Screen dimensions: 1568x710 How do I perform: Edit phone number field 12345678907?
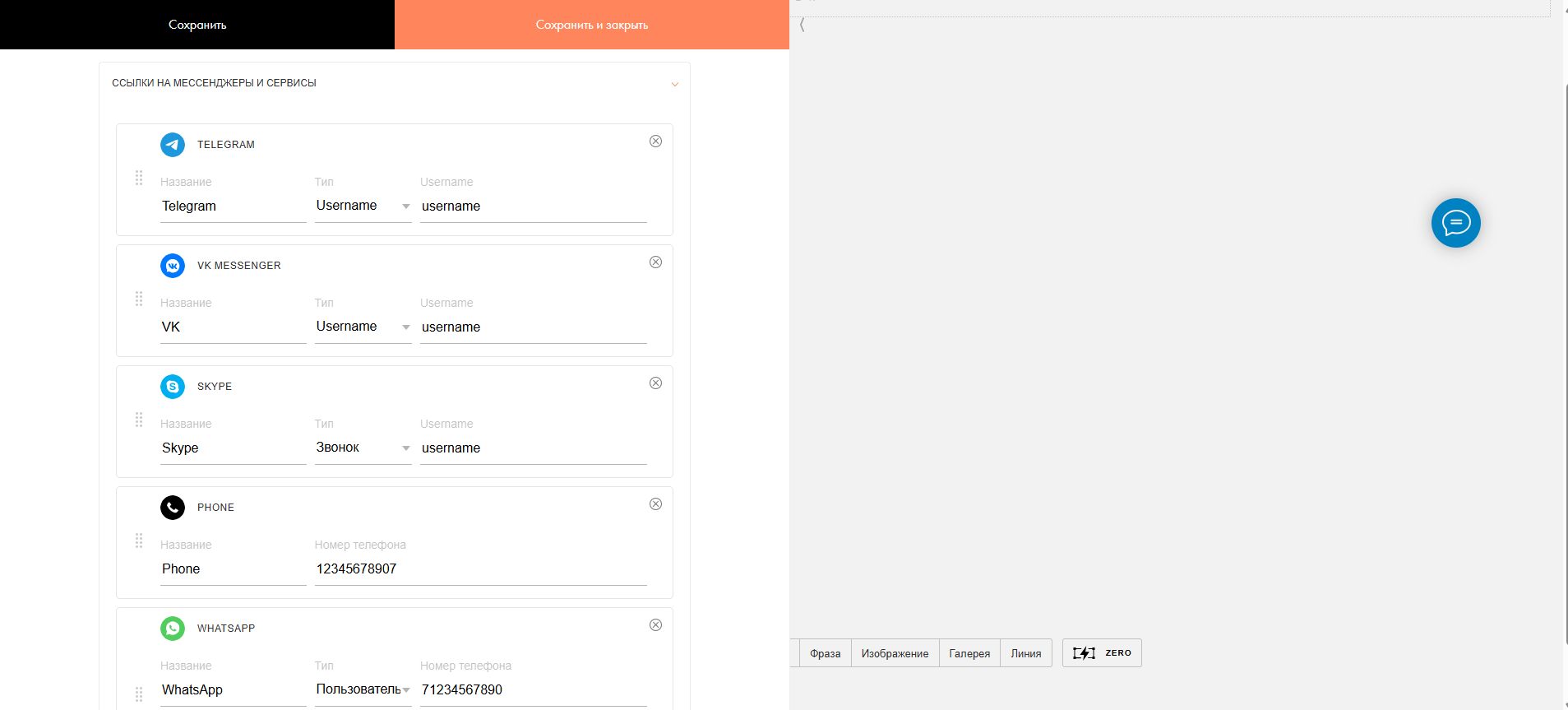click(x=481, y=569)
